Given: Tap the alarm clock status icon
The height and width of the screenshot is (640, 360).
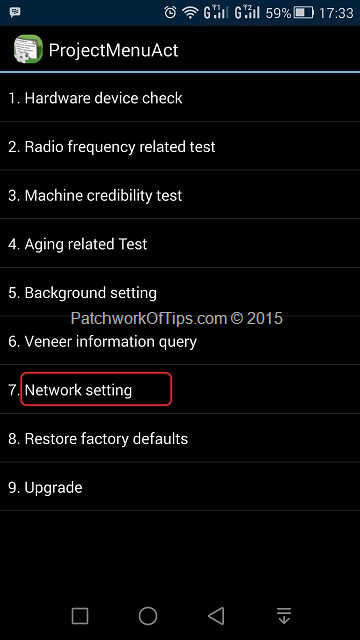Looking at the screenshot, I should (170, 13).
